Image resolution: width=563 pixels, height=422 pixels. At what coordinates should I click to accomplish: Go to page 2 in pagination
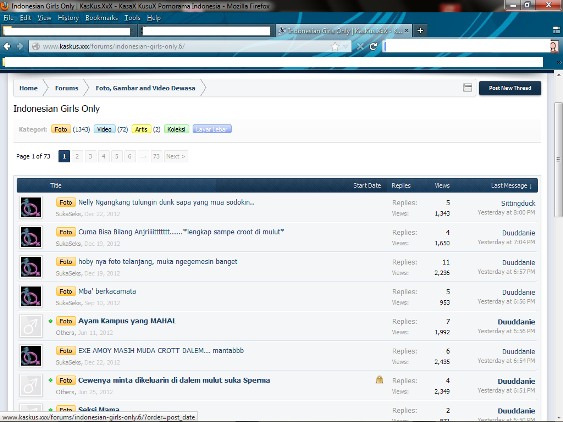point(77,156)
